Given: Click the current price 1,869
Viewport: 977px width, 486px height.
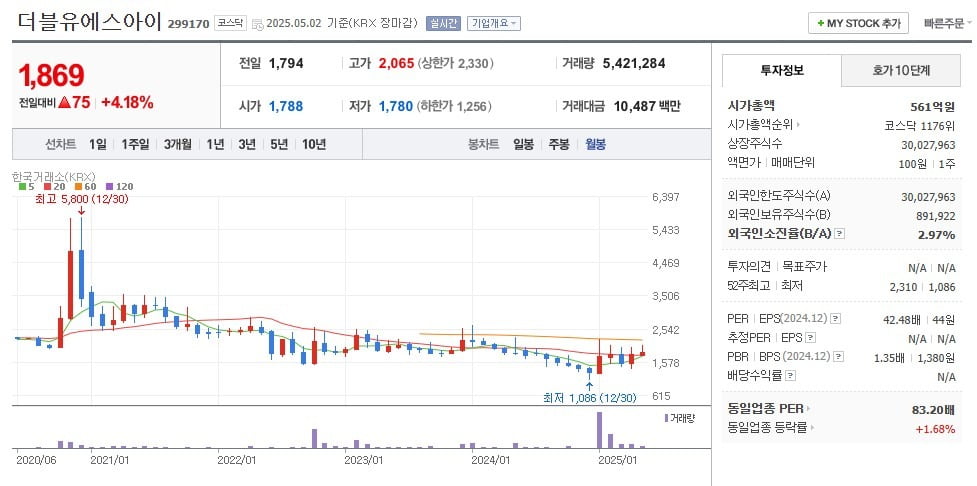Looking at the screenshot, I should click(x=51, y=75).
